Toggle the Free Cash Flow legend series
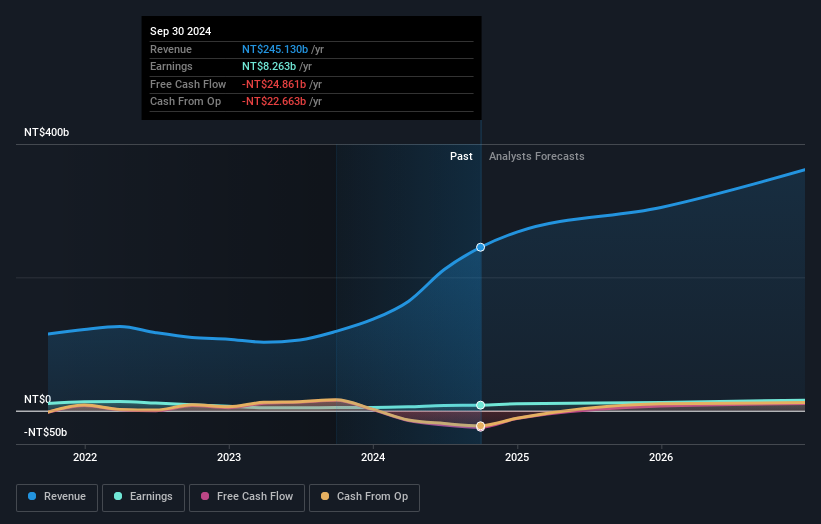The height and width of the screenshot is (524, 821). [x=247, y=497]
